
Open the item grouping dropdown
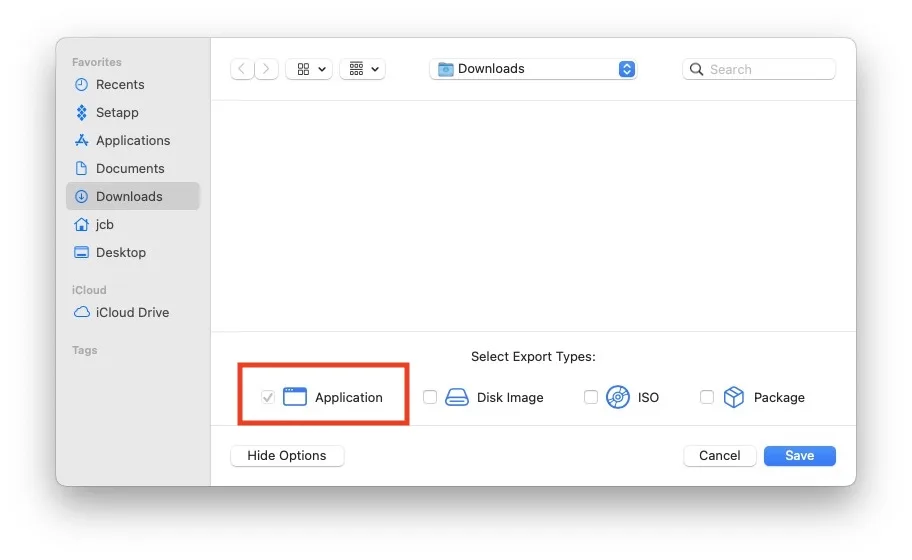362,69
